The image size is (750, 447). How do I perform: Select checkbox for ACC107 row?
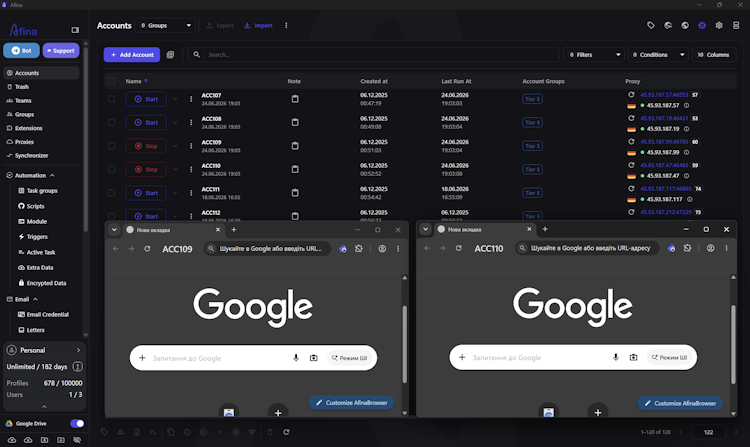tap(111, 99)
